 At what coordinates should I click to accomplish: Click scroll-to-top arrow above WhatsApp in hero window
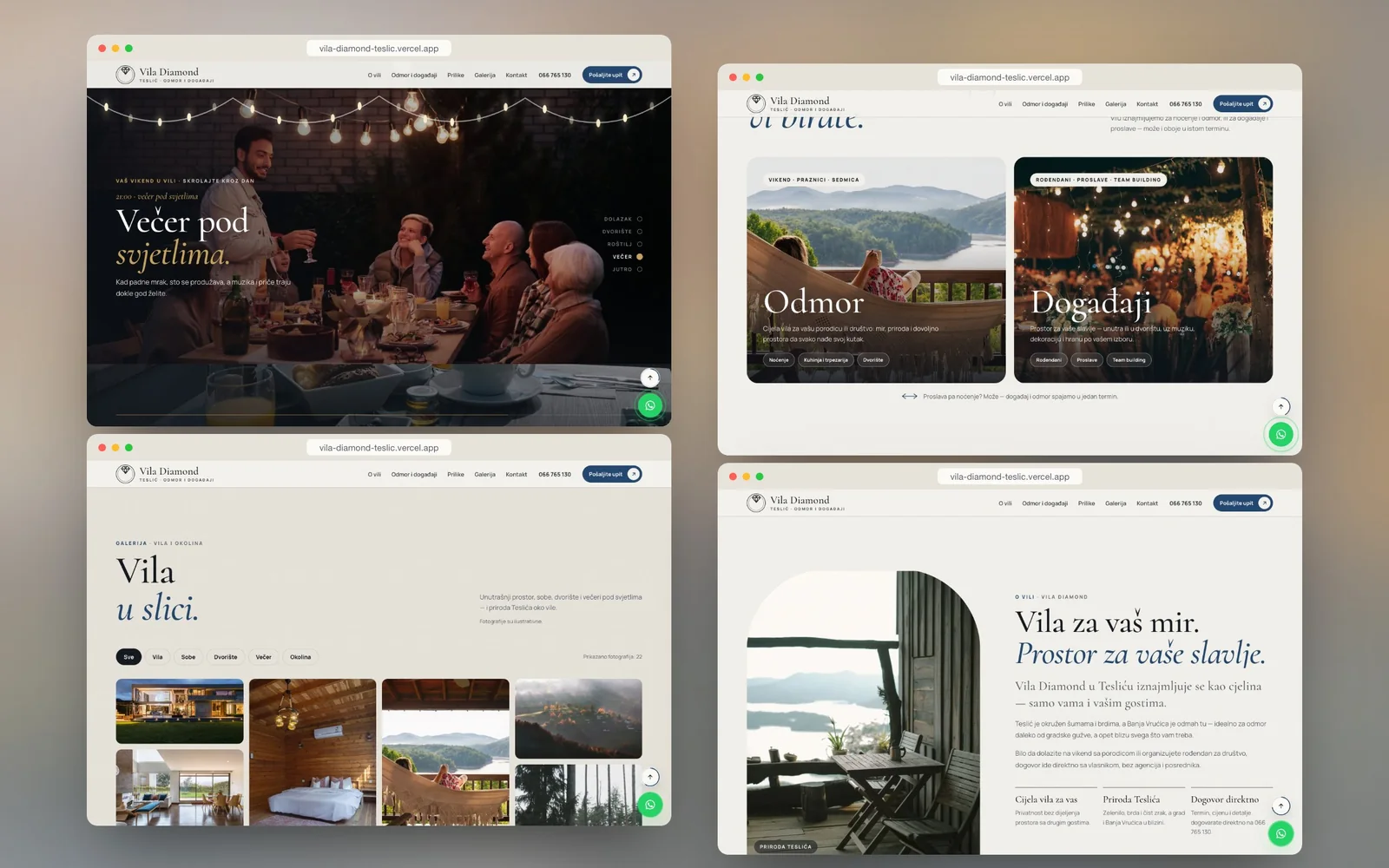tap(650, 378)
